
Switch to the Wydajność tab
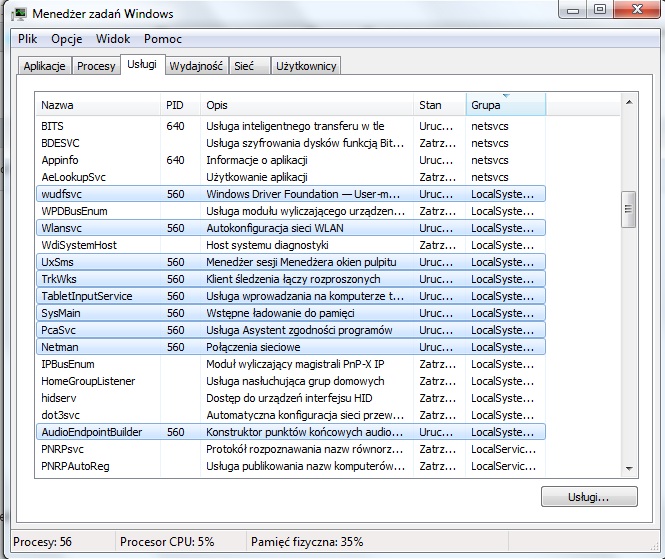196,66
